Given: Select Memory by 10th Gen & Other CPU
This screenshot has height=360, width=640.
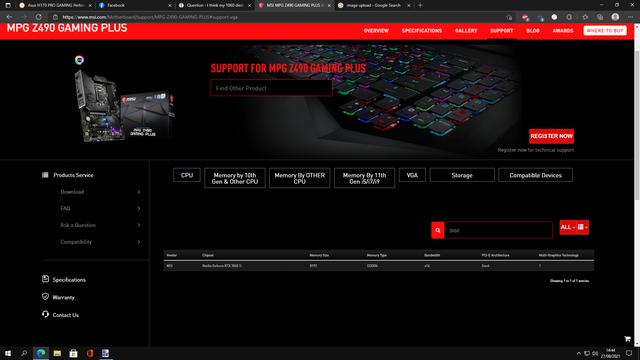Looking at the screenshot, I should coord(235,178).
